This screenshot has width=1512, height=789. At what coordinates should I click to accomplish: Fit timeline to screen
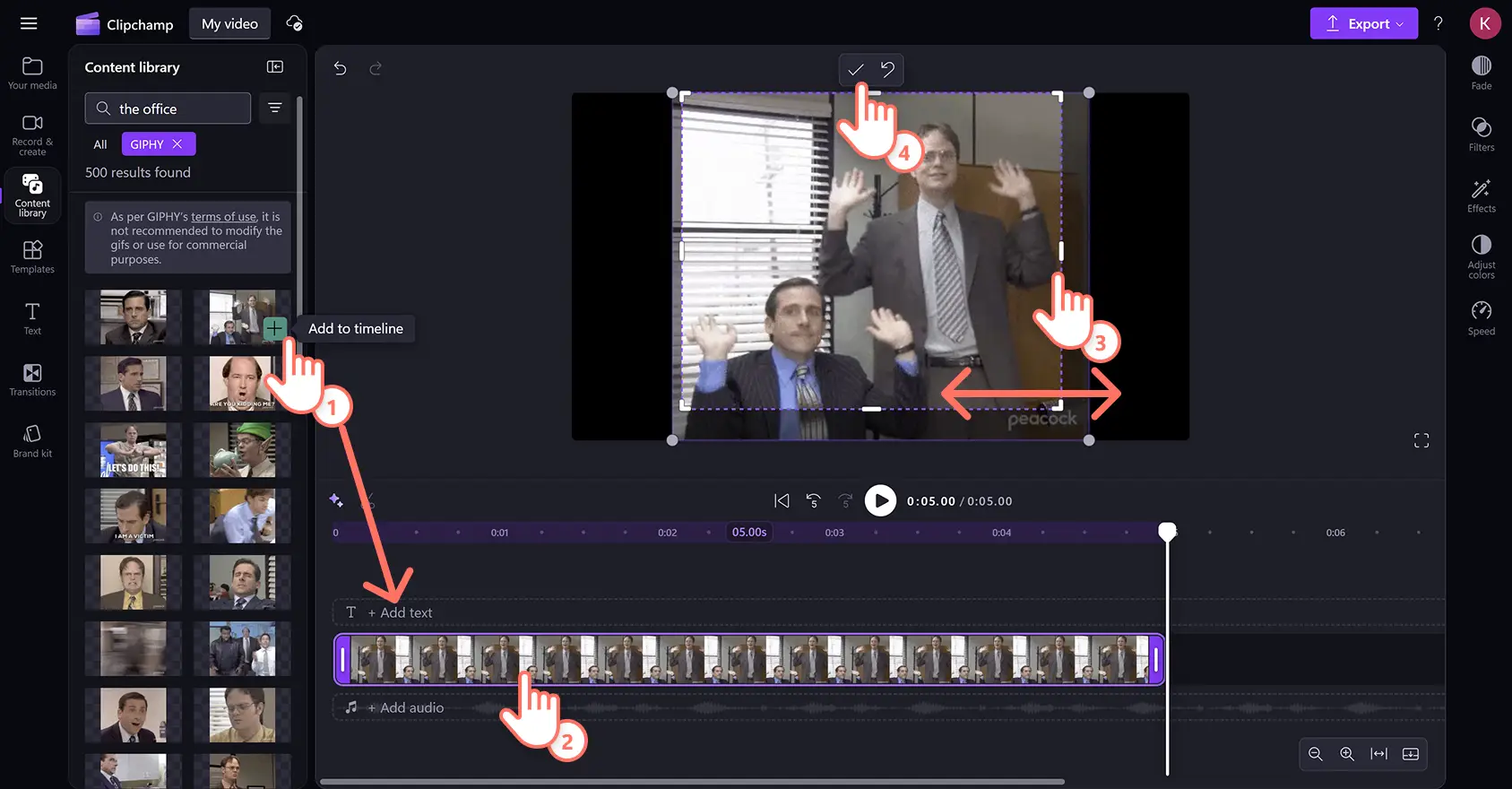click(1378, 754)
